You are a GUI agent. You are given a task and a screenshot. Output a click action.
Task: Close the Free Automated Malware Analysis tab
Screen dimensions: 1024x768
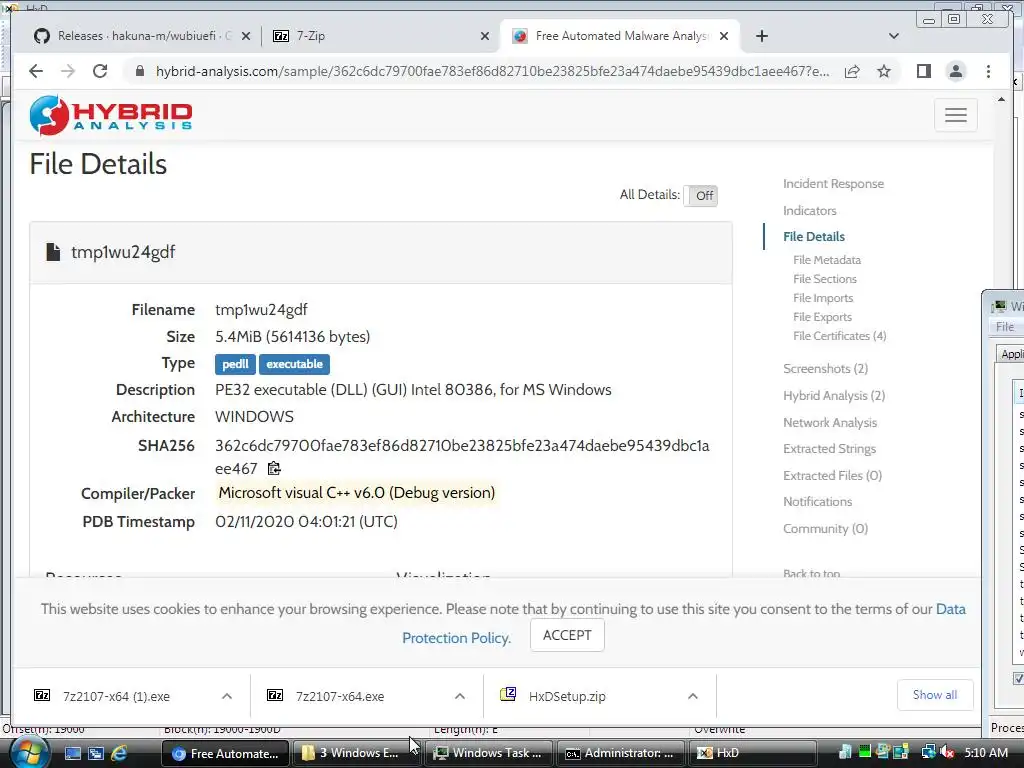(x=724, y=36)
